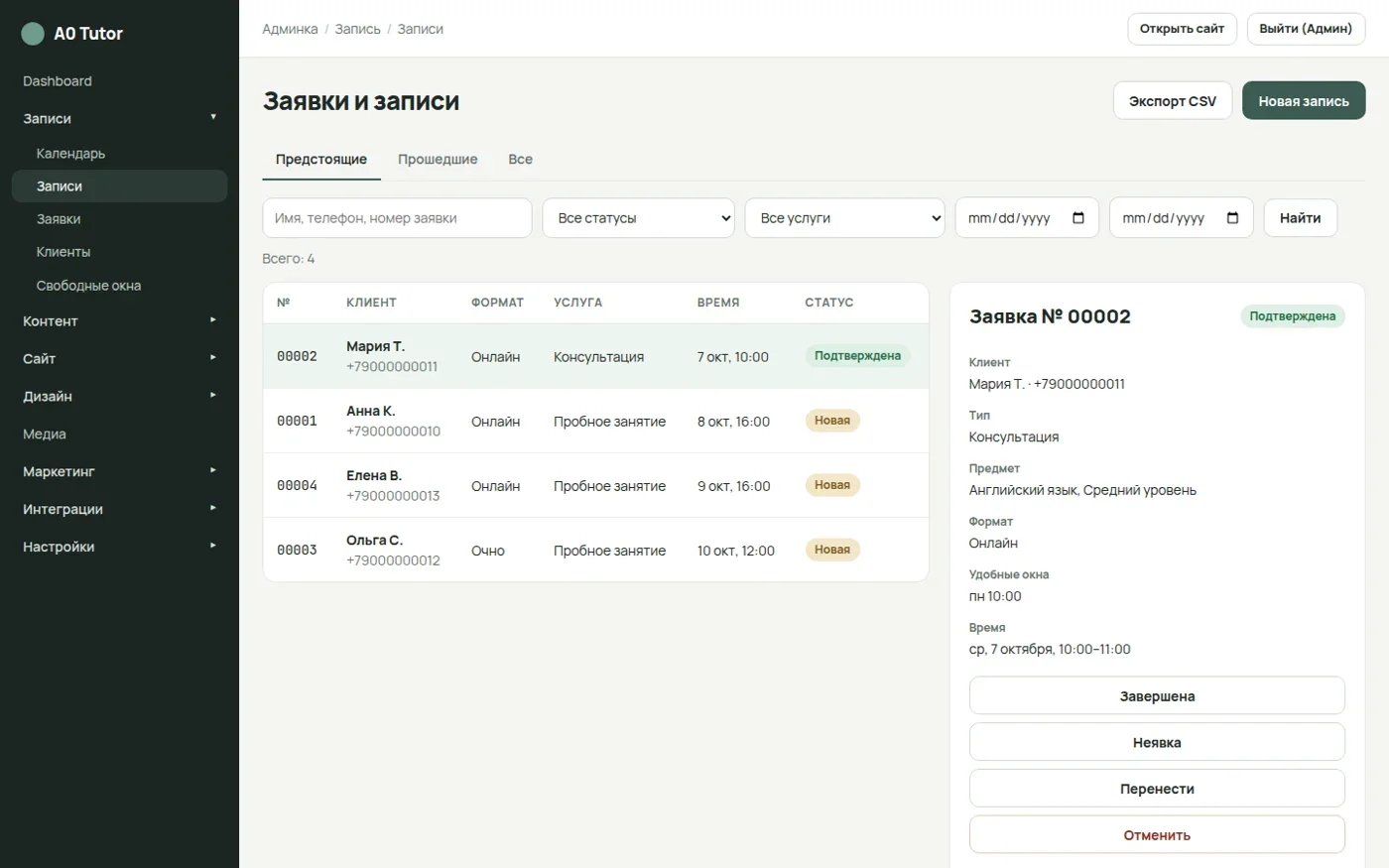This screenshot has height=868, width=1389.
Task: Open the Все статусы dropdown
Action: [x=638, y=218]
